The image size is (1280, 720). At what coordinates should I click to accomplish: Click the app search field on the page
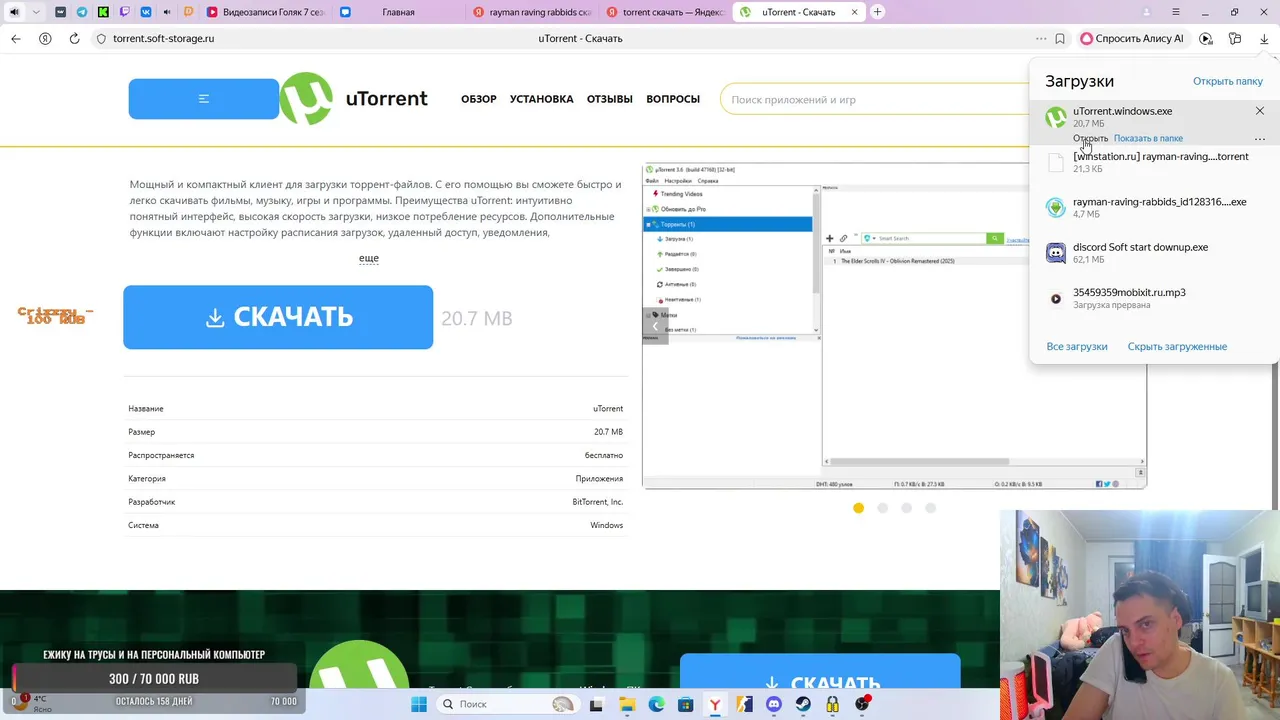pos(875,99)
